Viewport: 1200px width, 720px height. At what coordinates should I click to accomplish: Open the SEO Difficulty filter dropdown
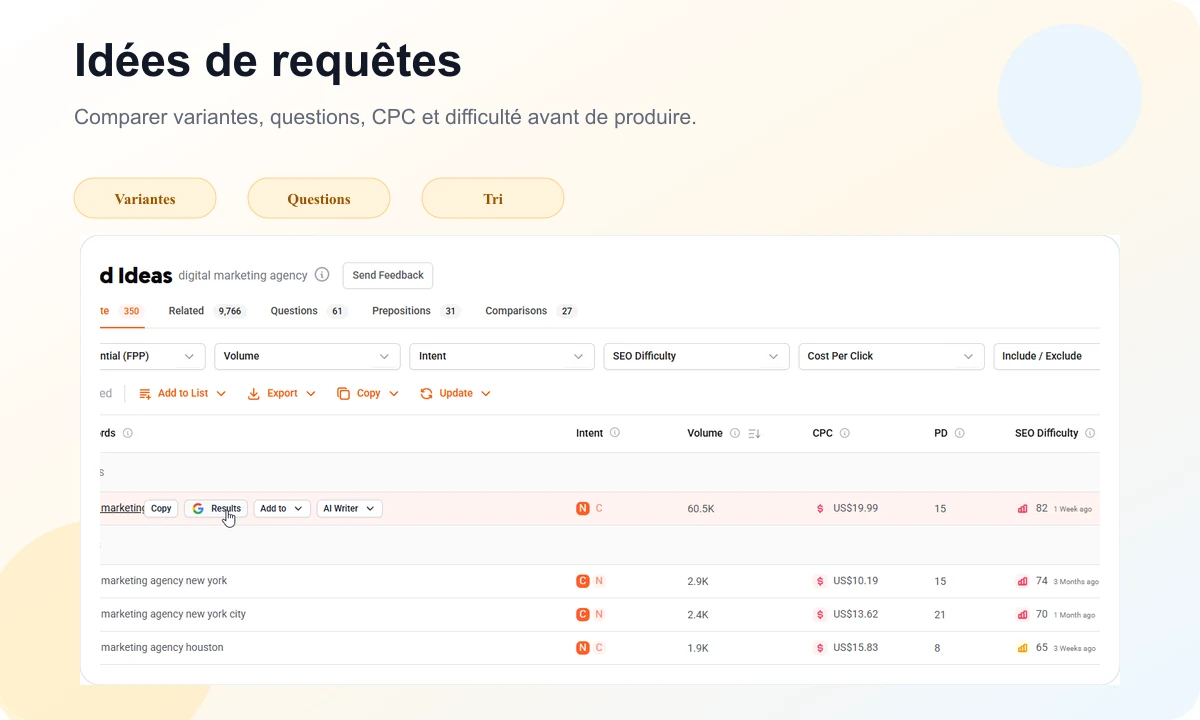(696, 356)
